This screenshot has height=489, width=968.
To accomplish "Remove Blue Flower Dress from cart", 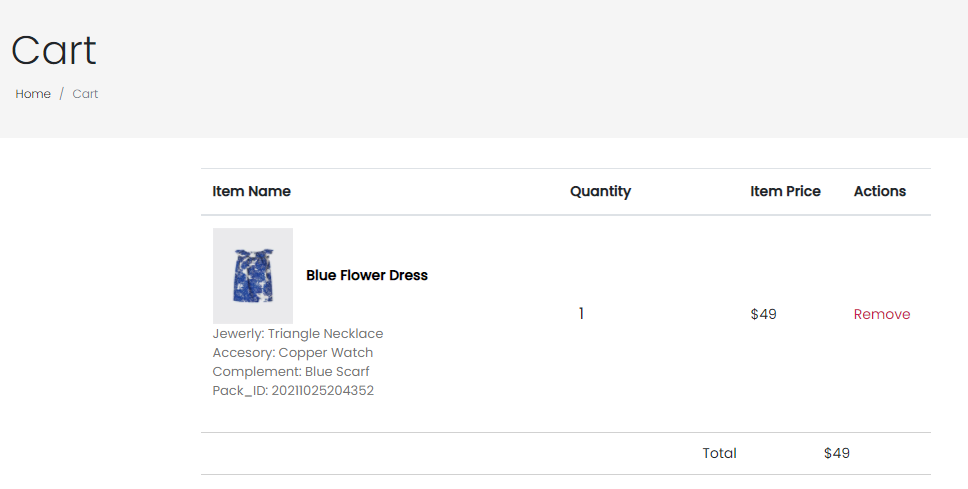I will pyautogui.click(x=881, y=314).
